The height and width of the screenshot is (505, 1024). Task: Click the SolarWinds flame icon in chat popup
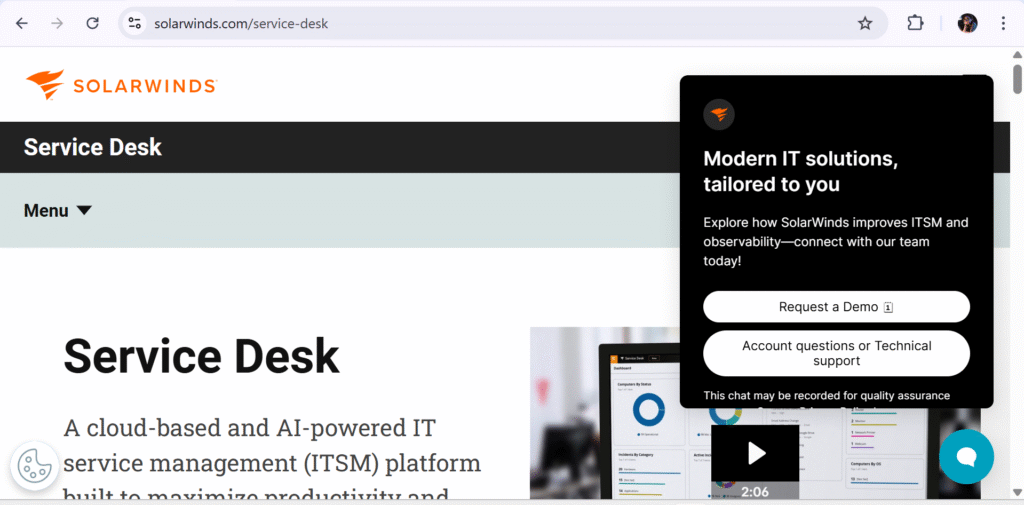719,114
